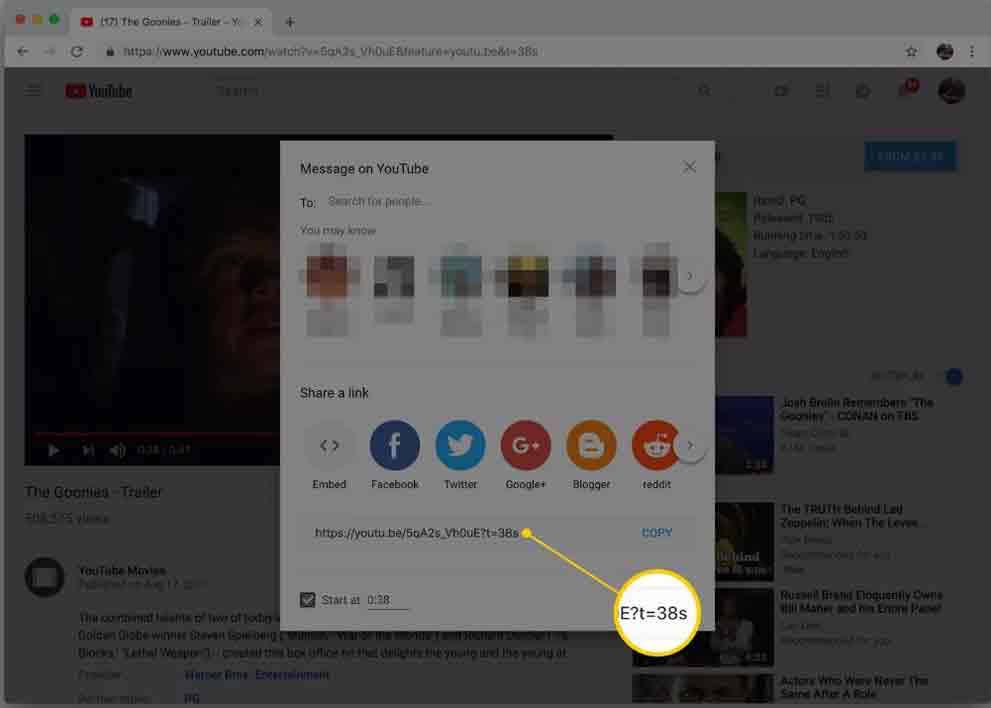Click the video progress bar
This screenshot has height=708, width=991.
pyautogui.click(x=157, y=434)
